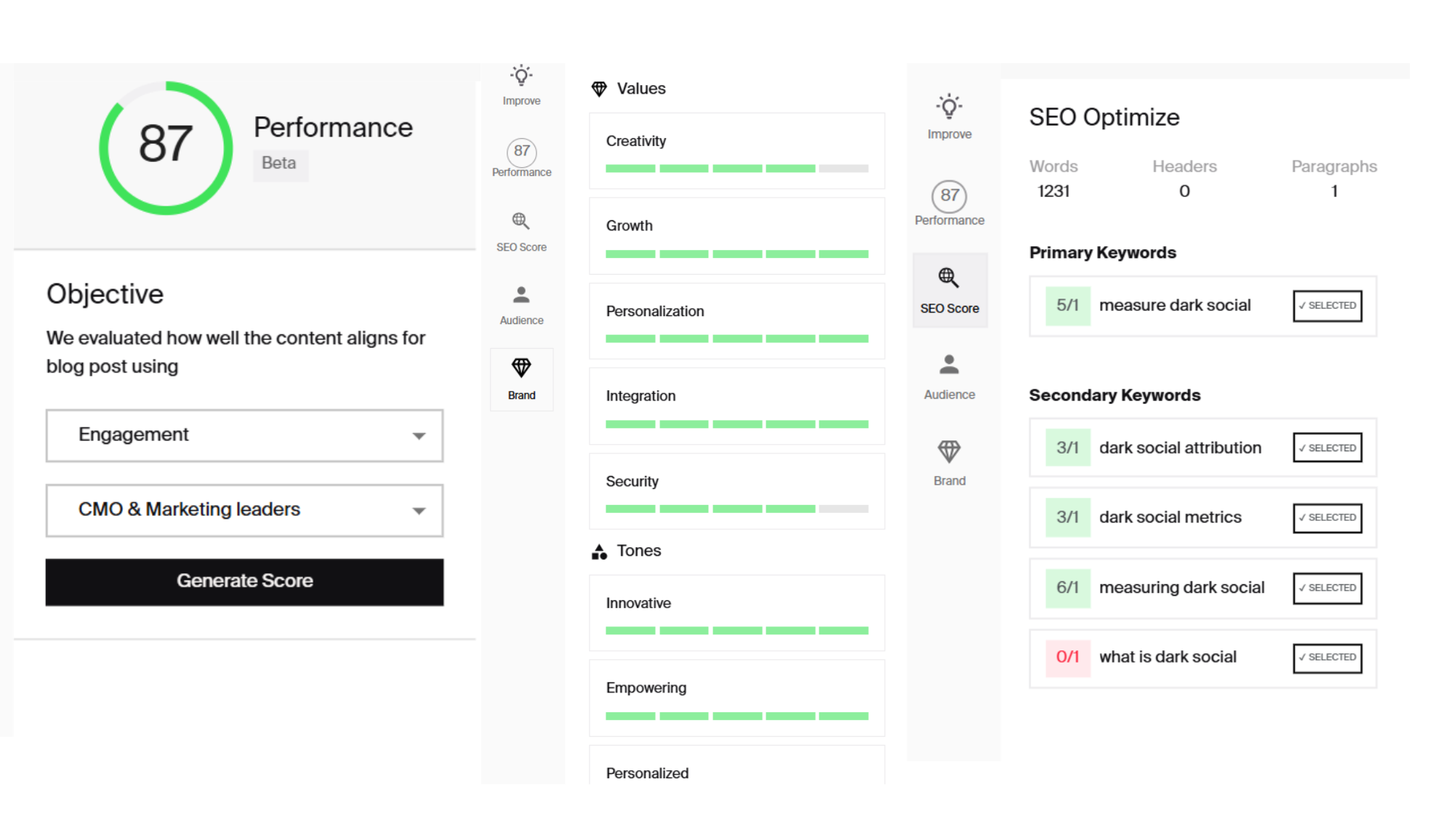Select the Audience person icon in left sidebar

click(x=521, y=295)
